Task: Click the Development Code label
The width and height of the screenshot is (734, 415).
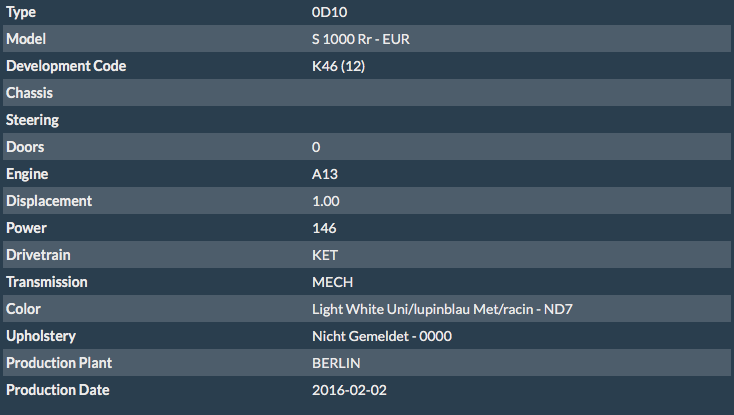Action: tap(66, 66)
